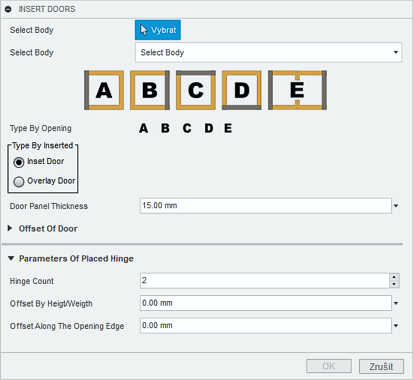
Task: Choose door opening type B image
Action: tap(150, 90)
